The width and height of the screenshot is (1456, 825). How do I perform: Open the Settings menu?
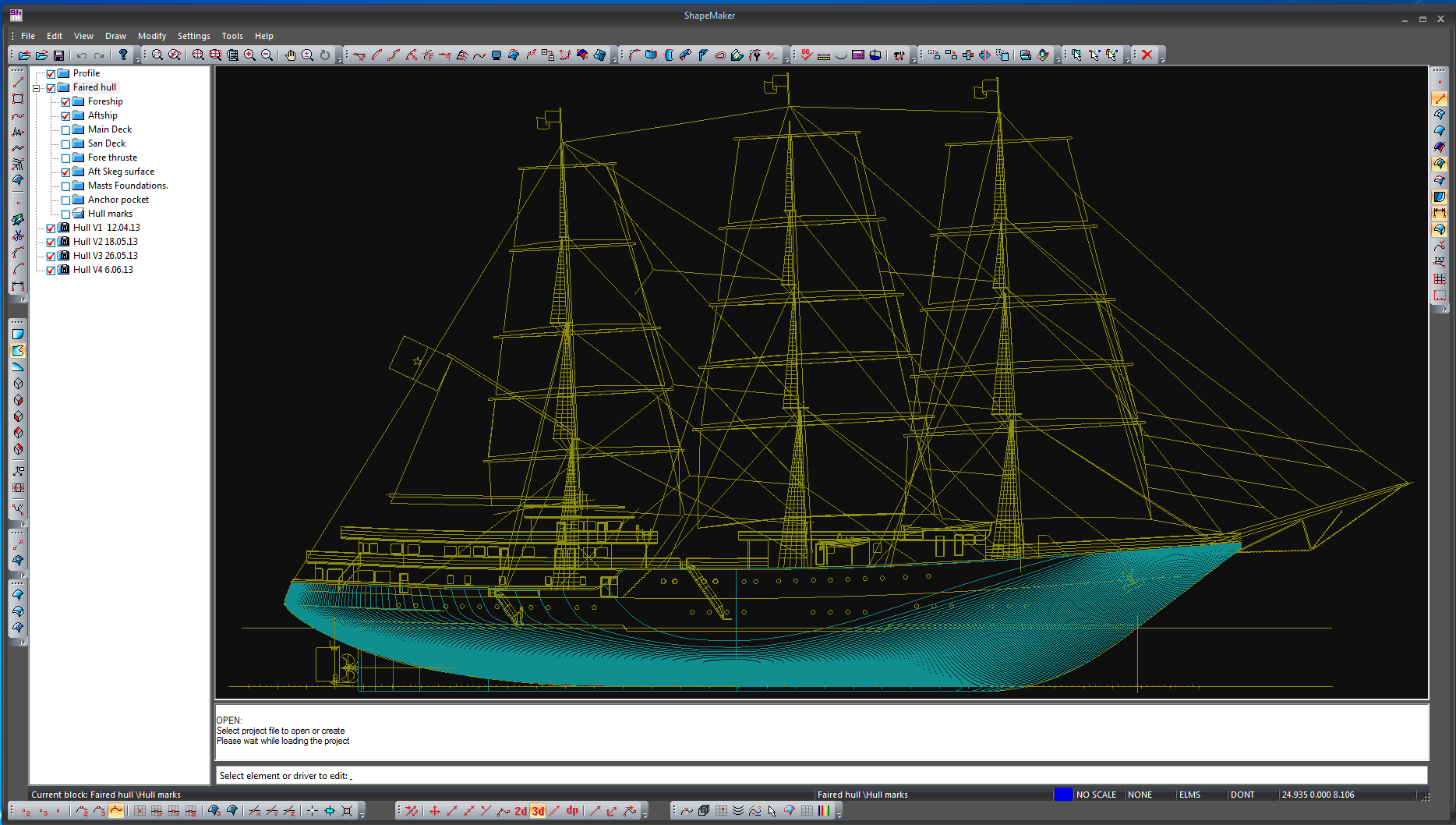click(x=193, y=36)
